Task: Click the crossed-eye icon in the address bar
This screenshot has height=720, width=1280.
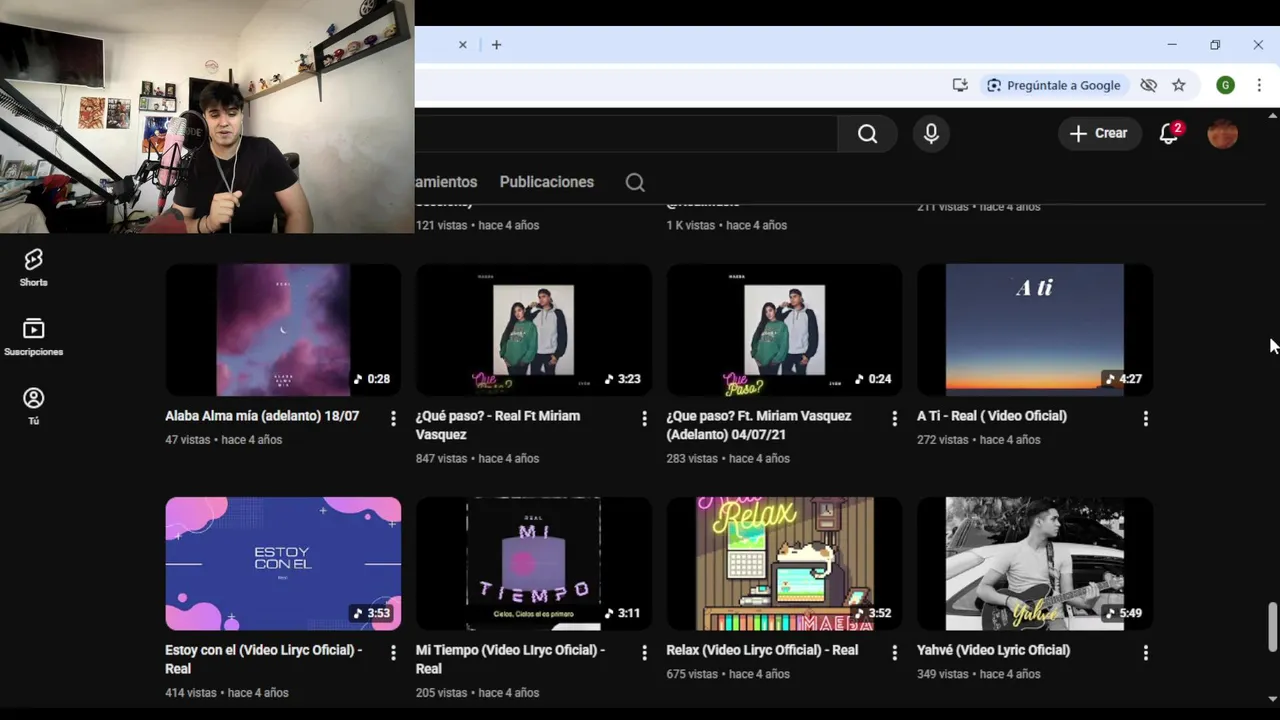Action: pos(1148,85)
